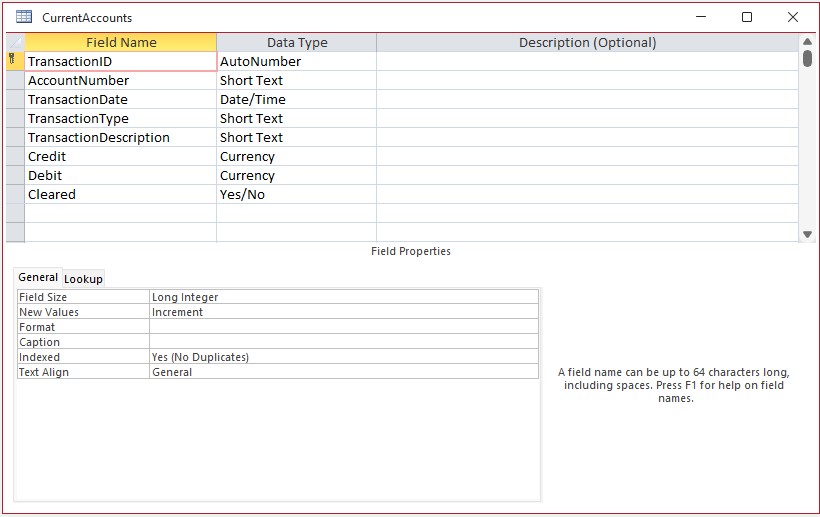This screenshot has height=517, width=820.
Task: Click the New Values property label
Action: (x=83, y=312)
